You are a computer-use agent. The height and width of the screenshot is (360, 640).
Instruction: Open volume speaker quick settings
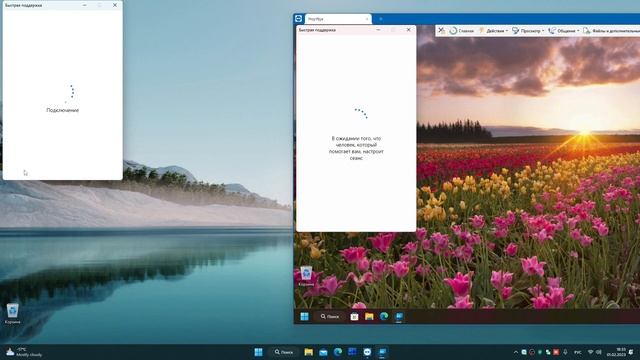pyautogui.click(x=599, y=352)
